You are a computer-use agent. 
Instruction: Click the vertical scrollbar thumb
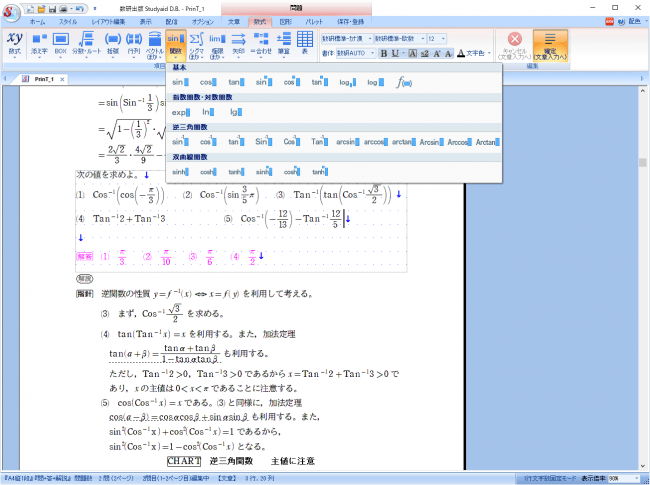tap(643, 162)
